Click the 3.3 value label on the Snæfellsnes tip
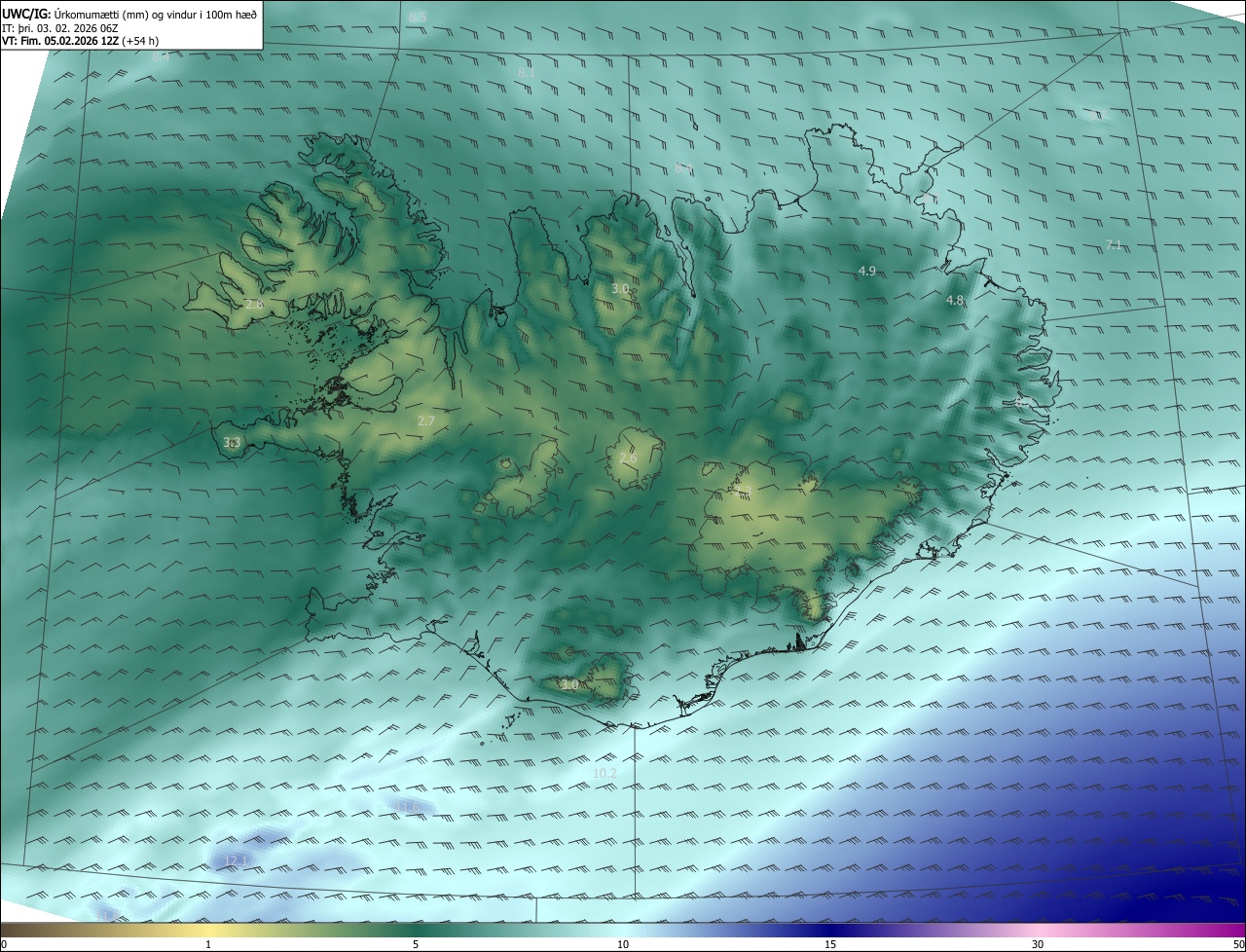The height and width of the screenshot is (952, 1246). tap(232, 442)
